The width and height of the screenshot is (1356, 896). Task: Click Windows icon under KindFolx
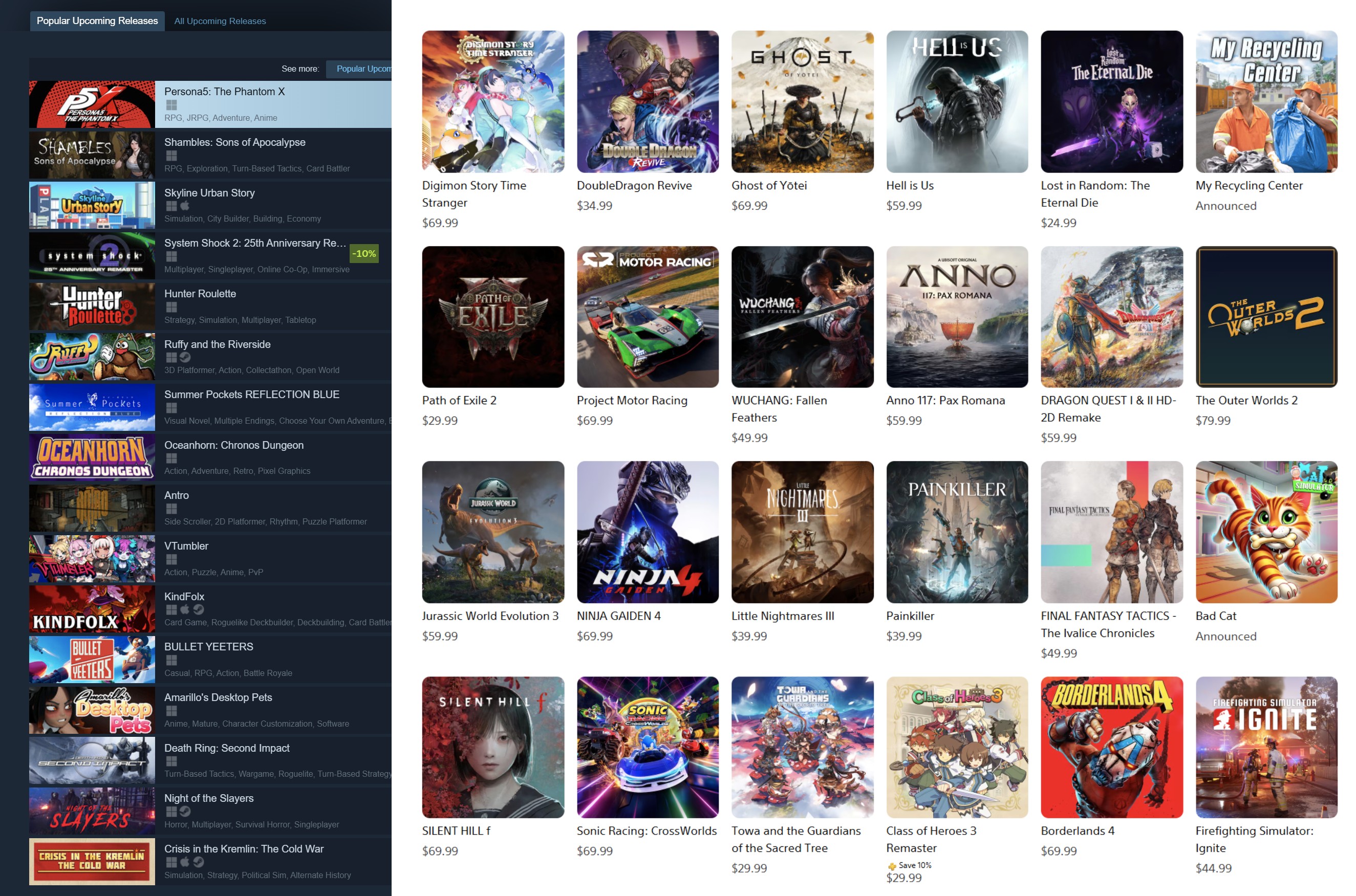point(171,610)
